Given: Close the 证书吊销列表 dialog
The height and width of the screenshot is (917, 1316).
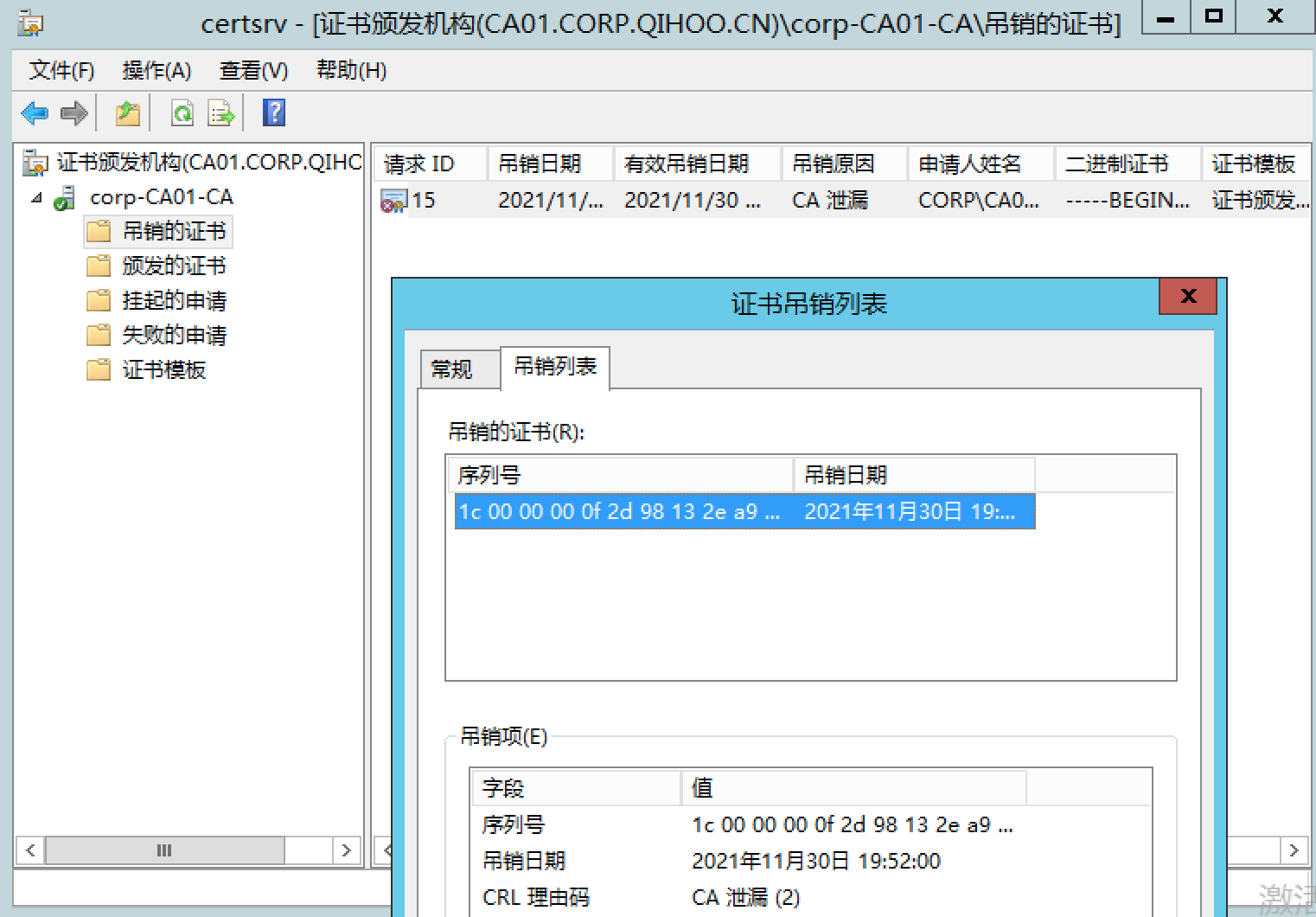Looking at the screenshot, I should click(1188, 296).
